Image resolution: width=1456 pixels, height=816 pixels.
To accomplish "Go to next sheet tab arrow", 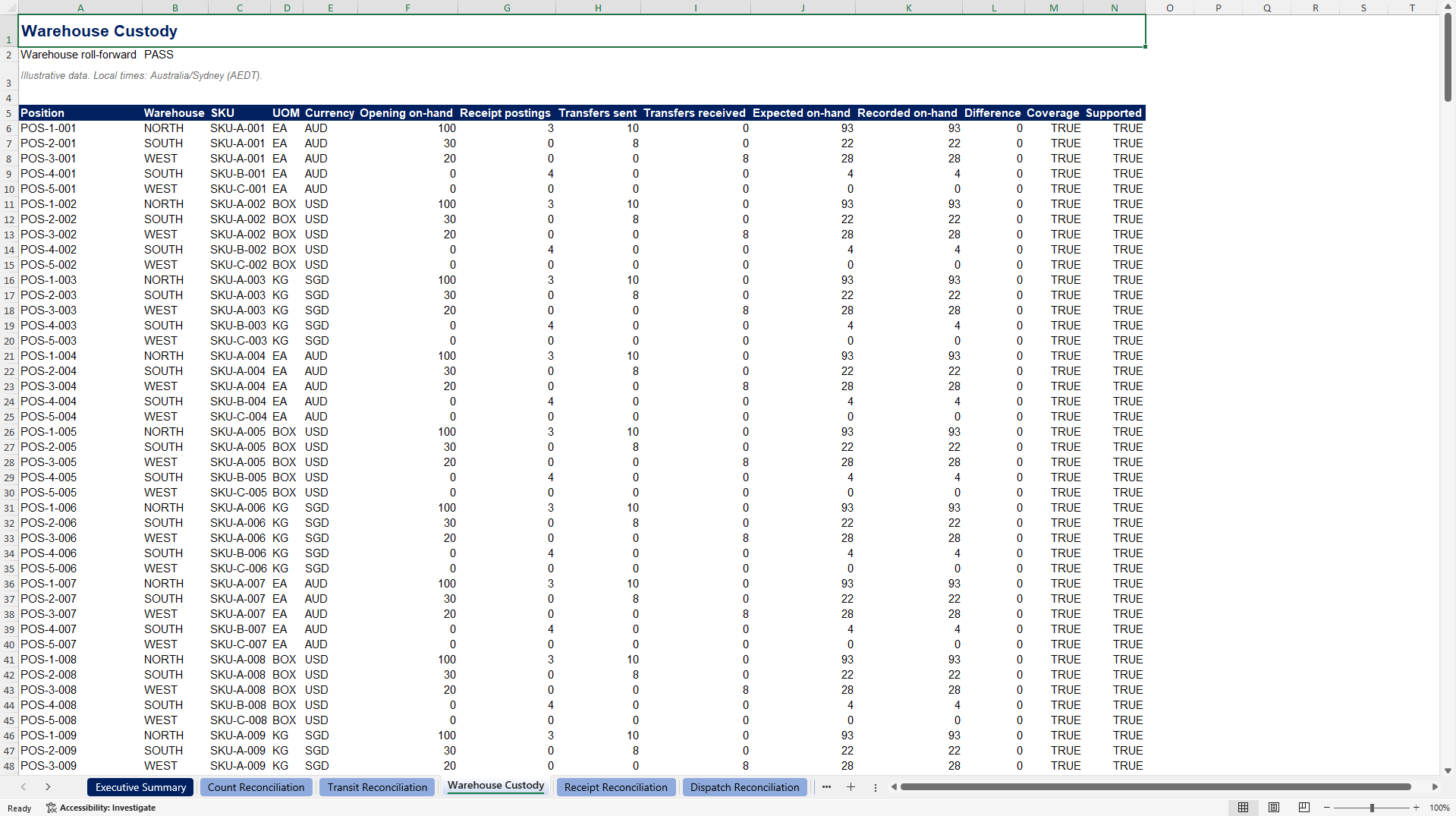I will (48, 787).
